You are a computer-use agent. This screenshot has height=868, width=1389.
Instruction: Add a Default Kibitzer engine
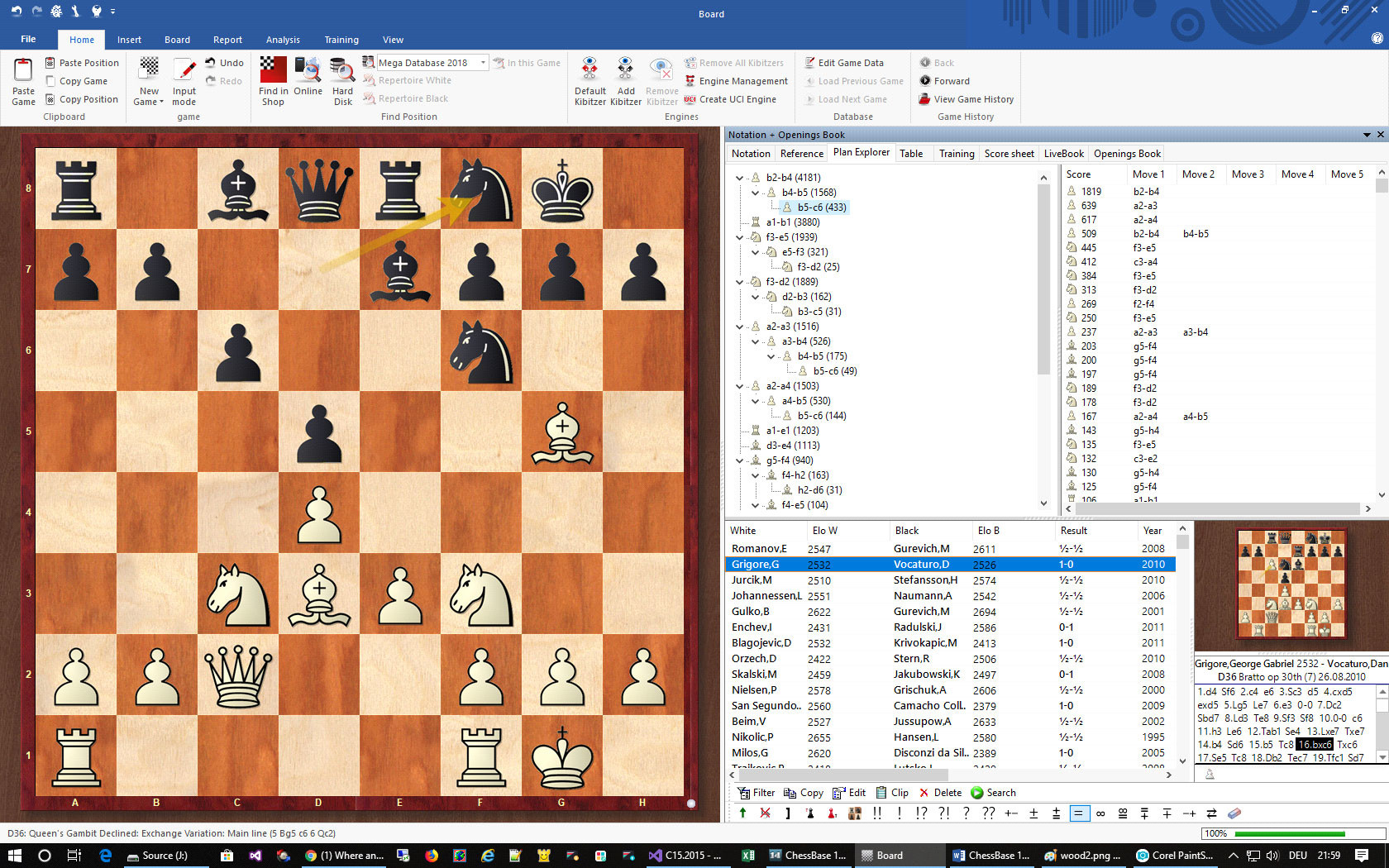[589, 79]
